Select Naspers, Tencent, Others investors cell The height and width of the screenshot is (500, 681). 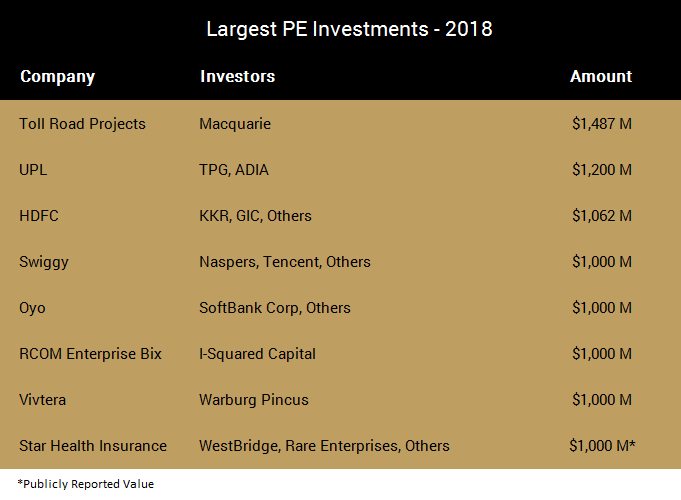pyautogui.click(x=285, y=262)
